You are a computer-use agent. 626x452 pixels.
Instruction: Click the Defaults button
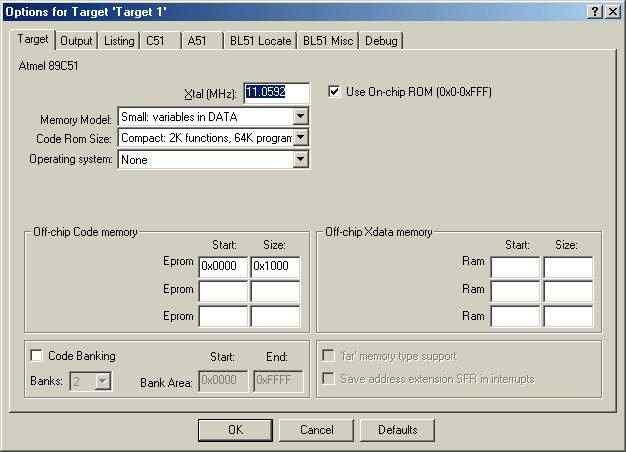(397, 430)
